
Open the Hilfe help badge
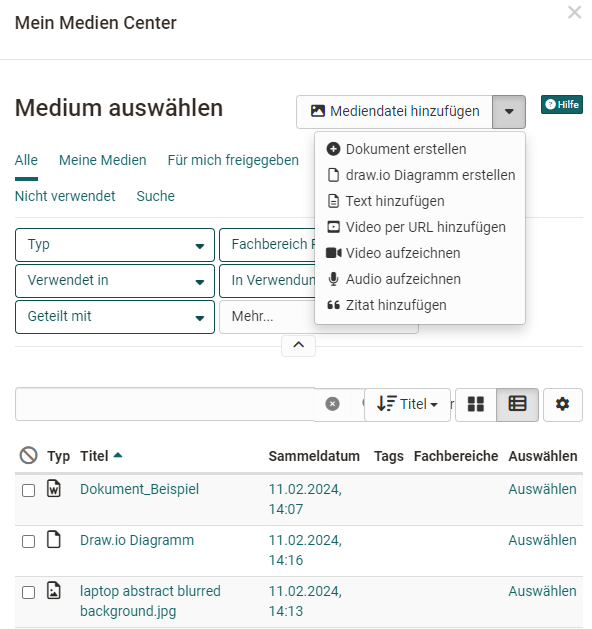(x=562, y=105)
